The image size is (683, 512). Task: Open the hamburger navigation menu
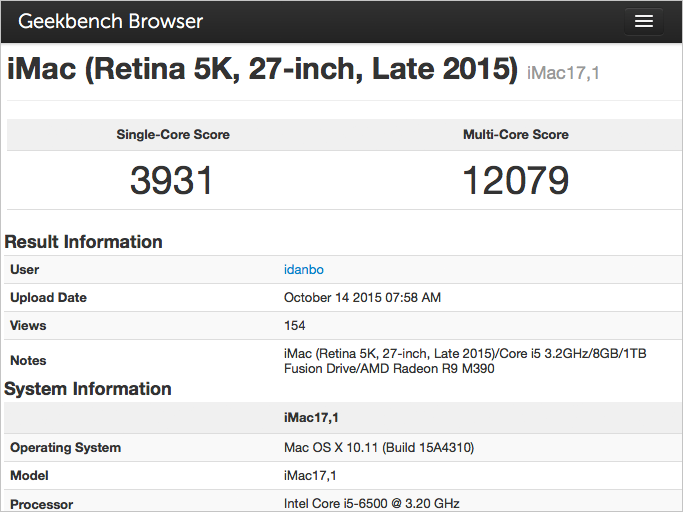(643, 21)
